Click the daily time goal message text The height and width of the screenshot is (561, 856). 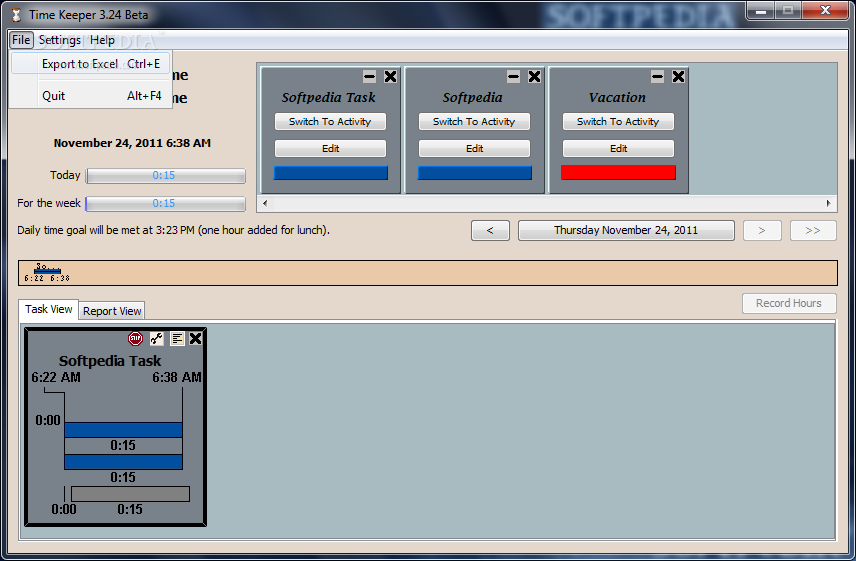pyautogui.click(x=173, y=230)
